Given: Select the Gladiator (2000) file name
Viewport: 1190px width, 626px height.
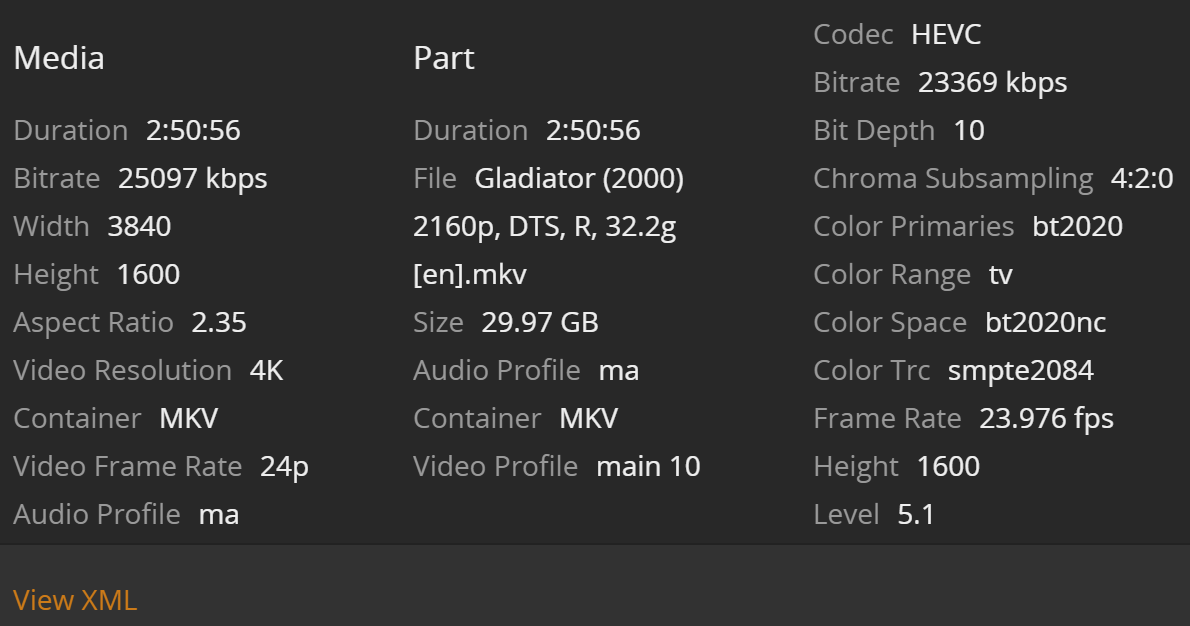Looking at the screenshot, I should point(579,179).
